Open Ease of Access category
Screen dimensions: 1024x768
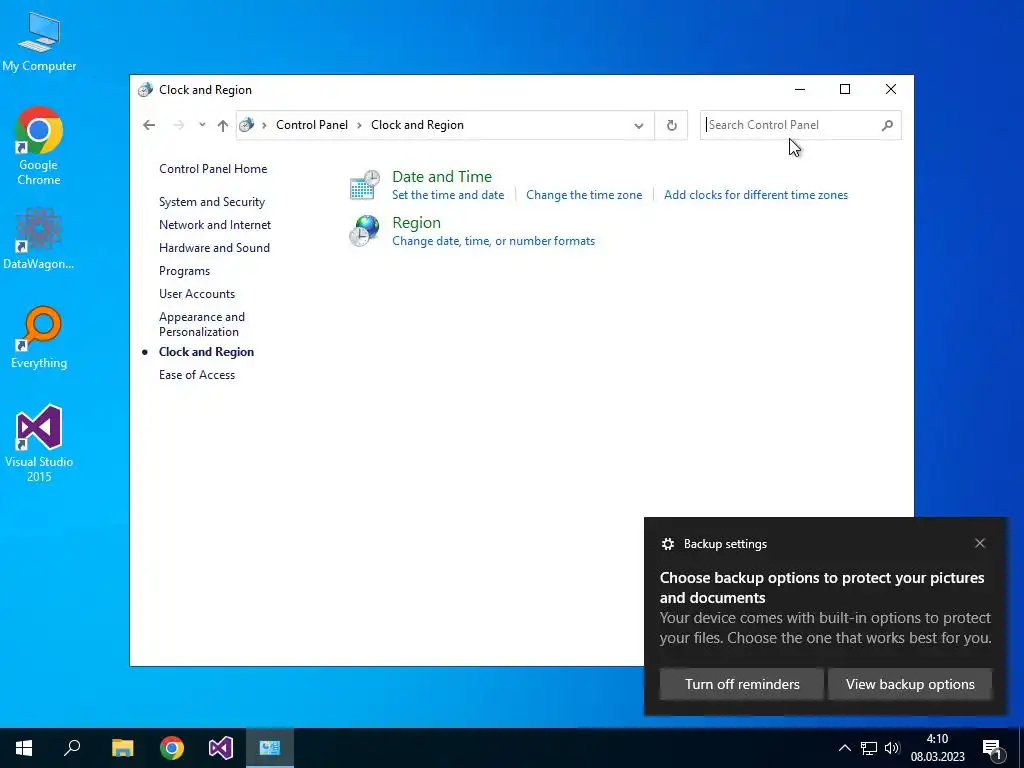(x=197, y=375)
